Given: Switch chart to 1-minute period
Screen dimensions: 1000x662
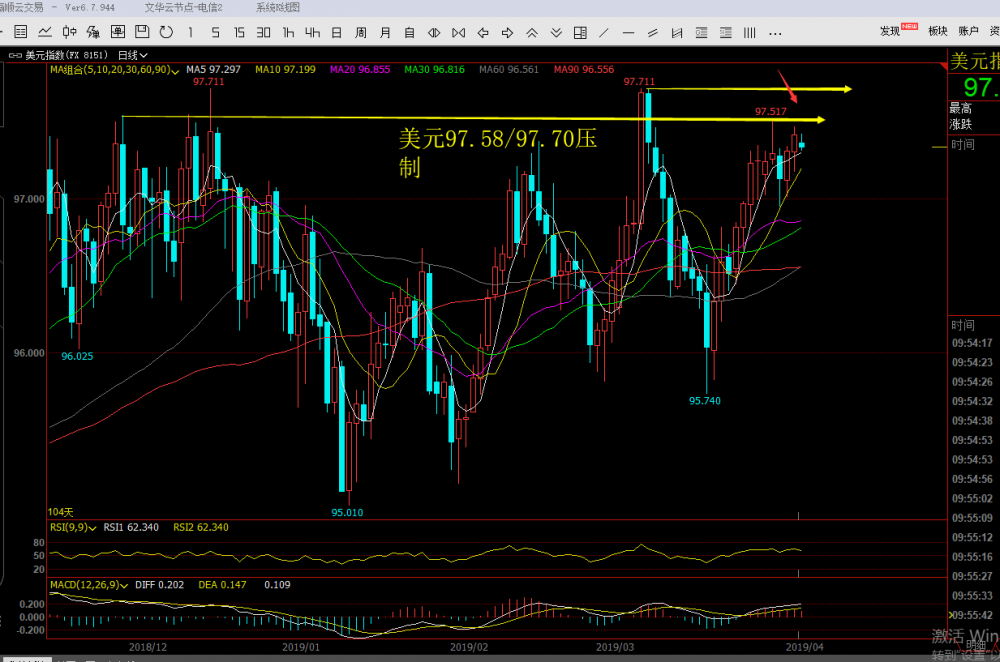Looking at the screenshot, I should (x=191, y=32).
